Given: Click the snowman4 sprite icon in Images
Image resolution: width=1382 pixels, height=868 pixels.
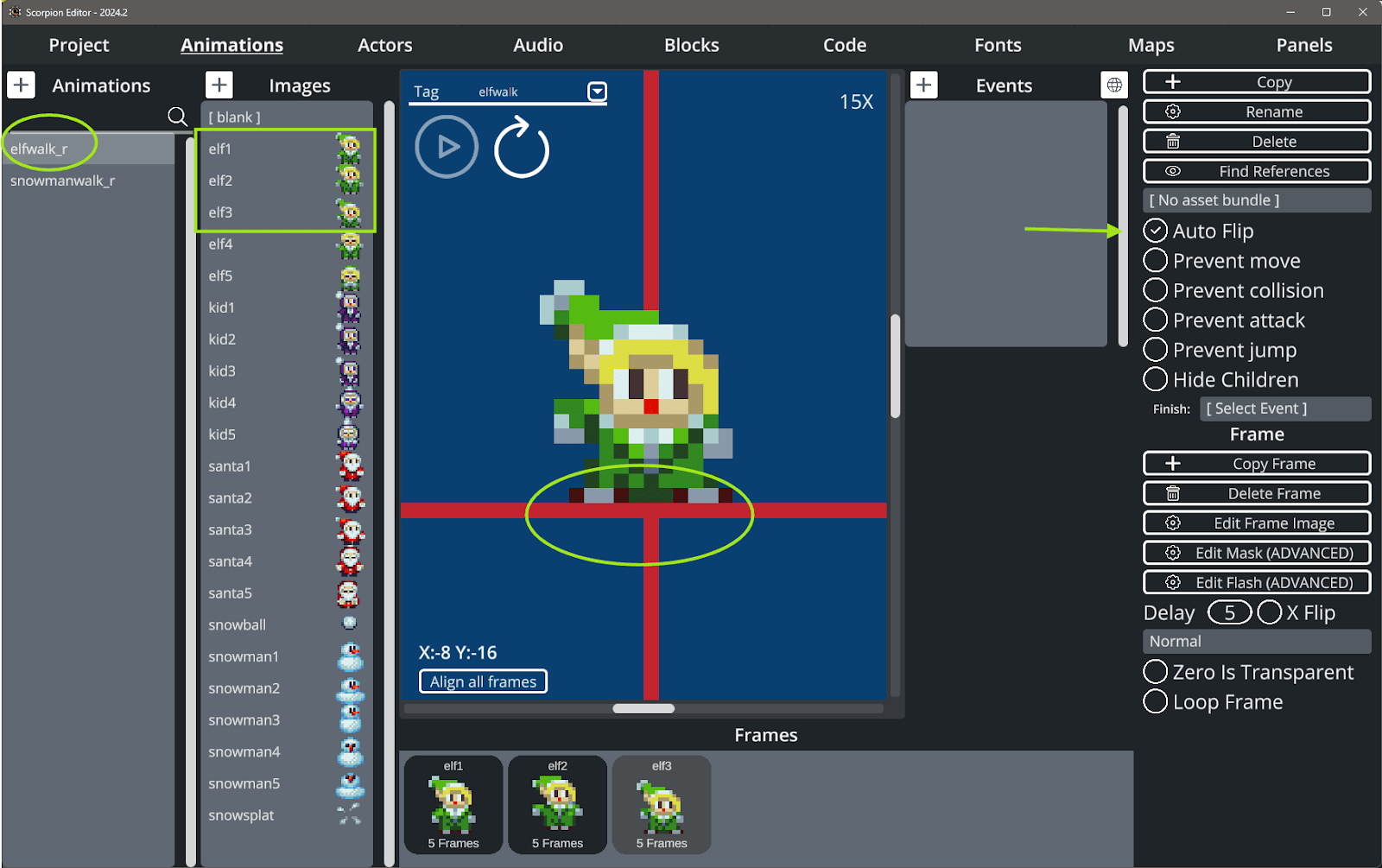Looking at the screenshot, I should click(349, 751).
